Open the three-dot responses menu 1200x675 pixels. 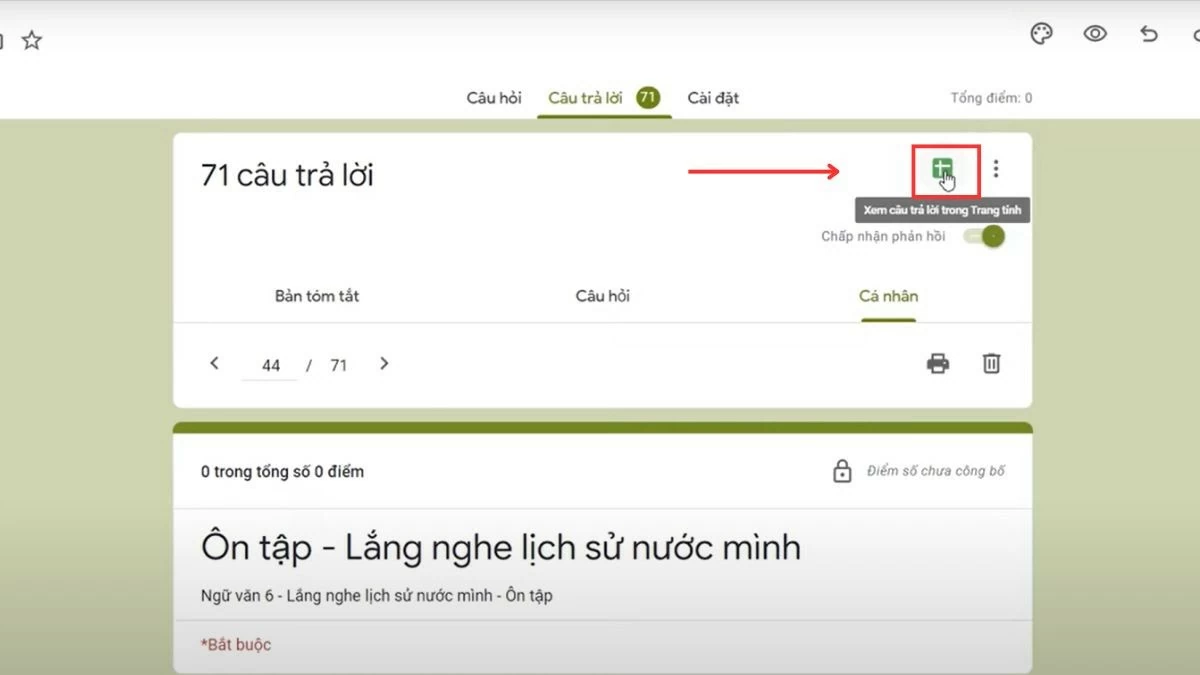point(996,168)
